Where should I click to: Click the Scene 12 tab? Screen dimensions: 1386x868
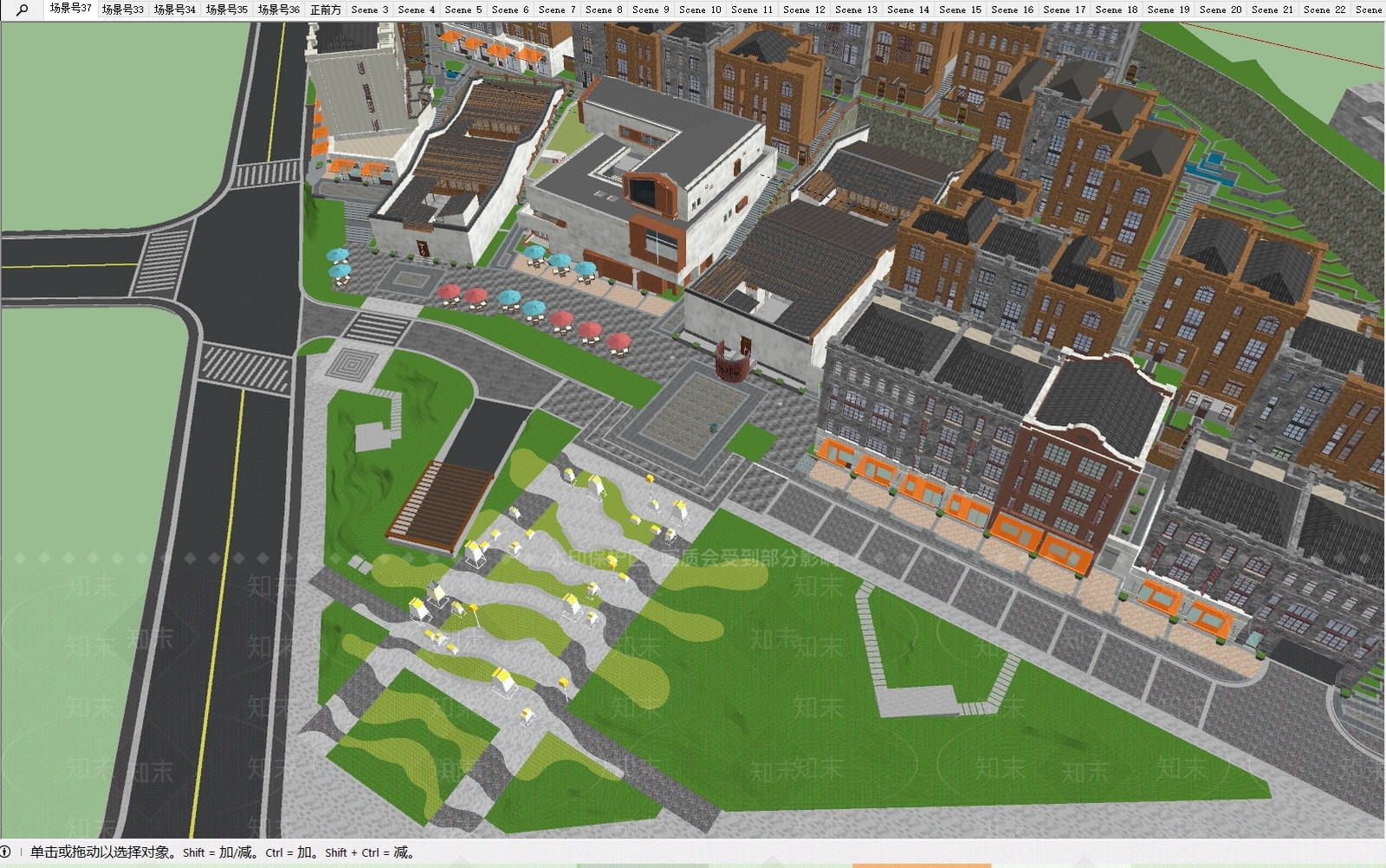[x=803, y=10]
